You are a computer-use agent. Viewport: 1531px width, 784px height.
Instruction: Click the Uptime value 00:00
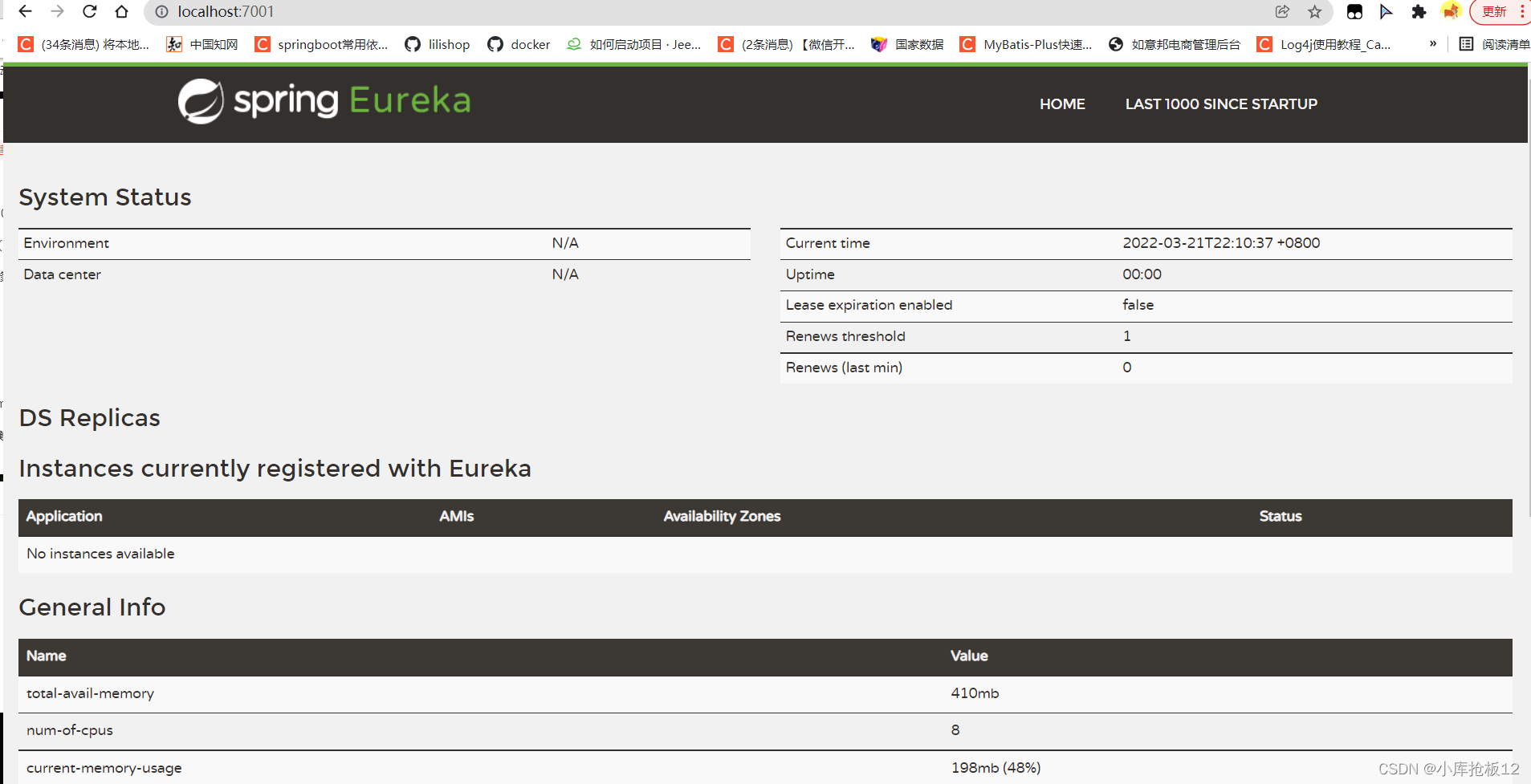click(1142, 274)
